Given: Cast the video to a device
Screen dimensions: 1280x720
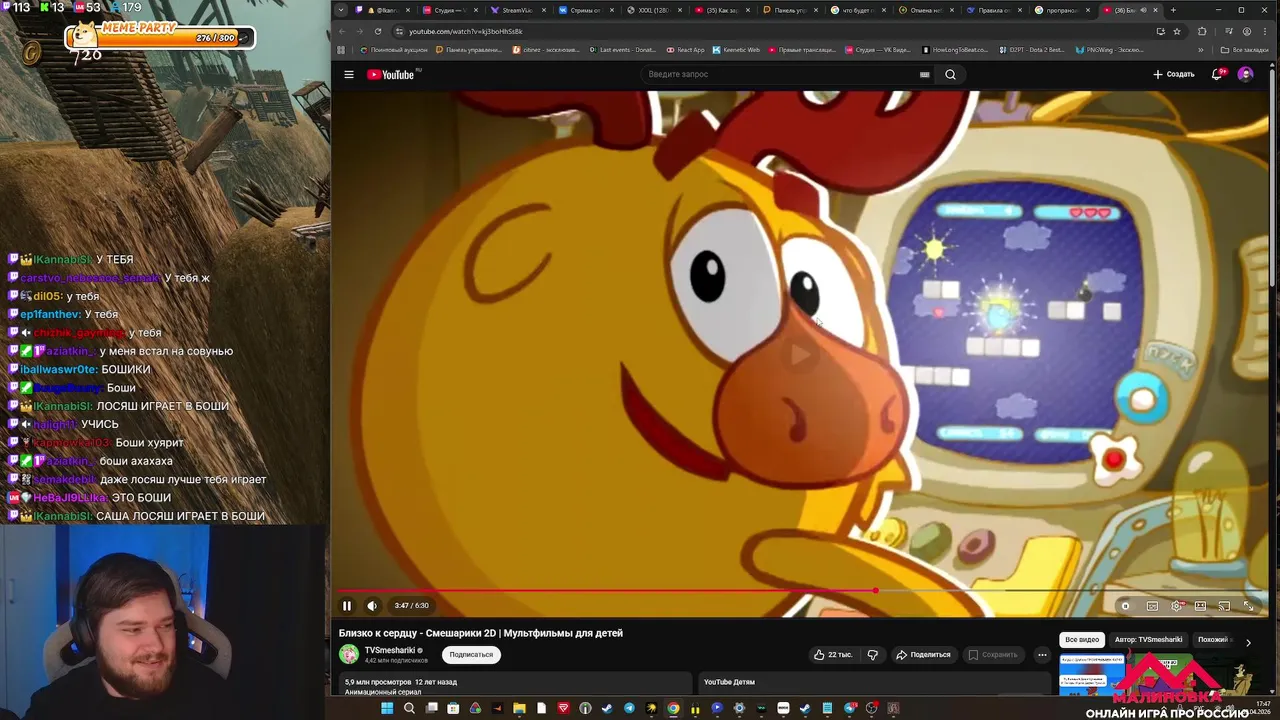Looking at the screenshot, I should click(x=1224, y=606).
